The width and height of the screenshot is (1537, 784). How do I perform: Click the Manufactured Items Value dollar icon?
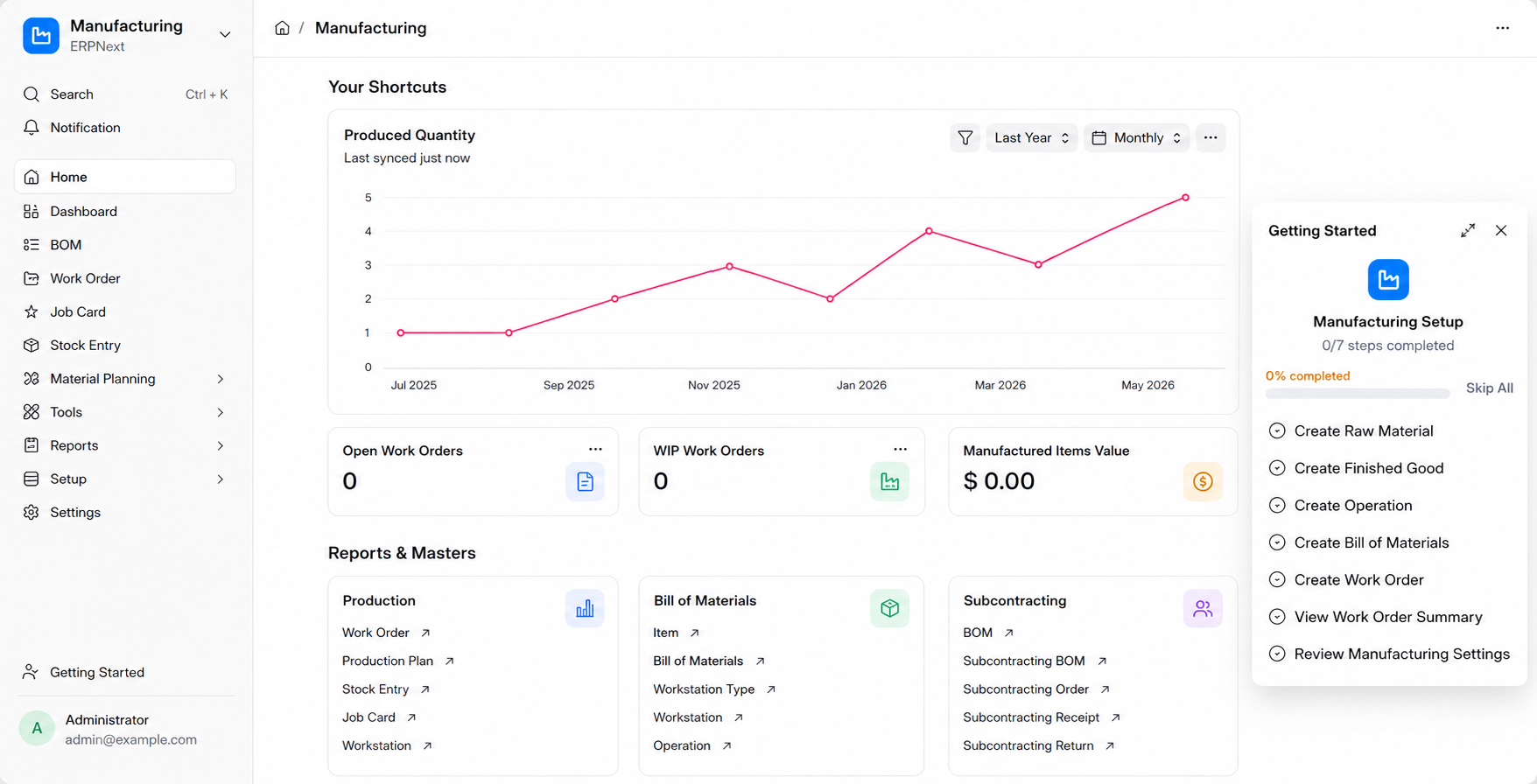(1203, 481)
